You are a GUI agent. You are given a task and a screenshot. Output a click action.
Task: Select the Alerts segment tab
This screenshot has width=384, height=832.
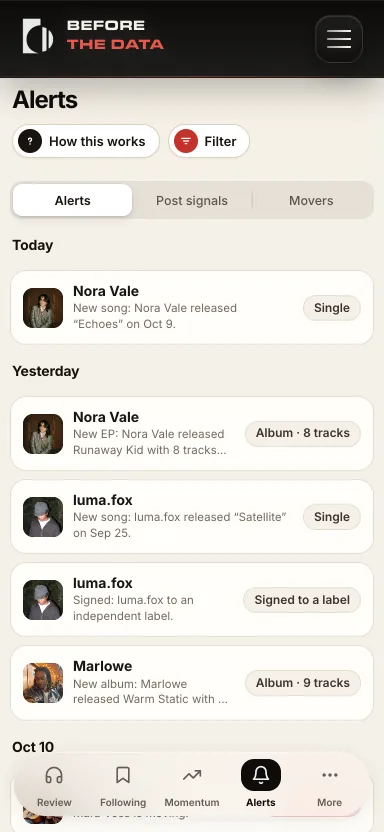click(73, 201)
